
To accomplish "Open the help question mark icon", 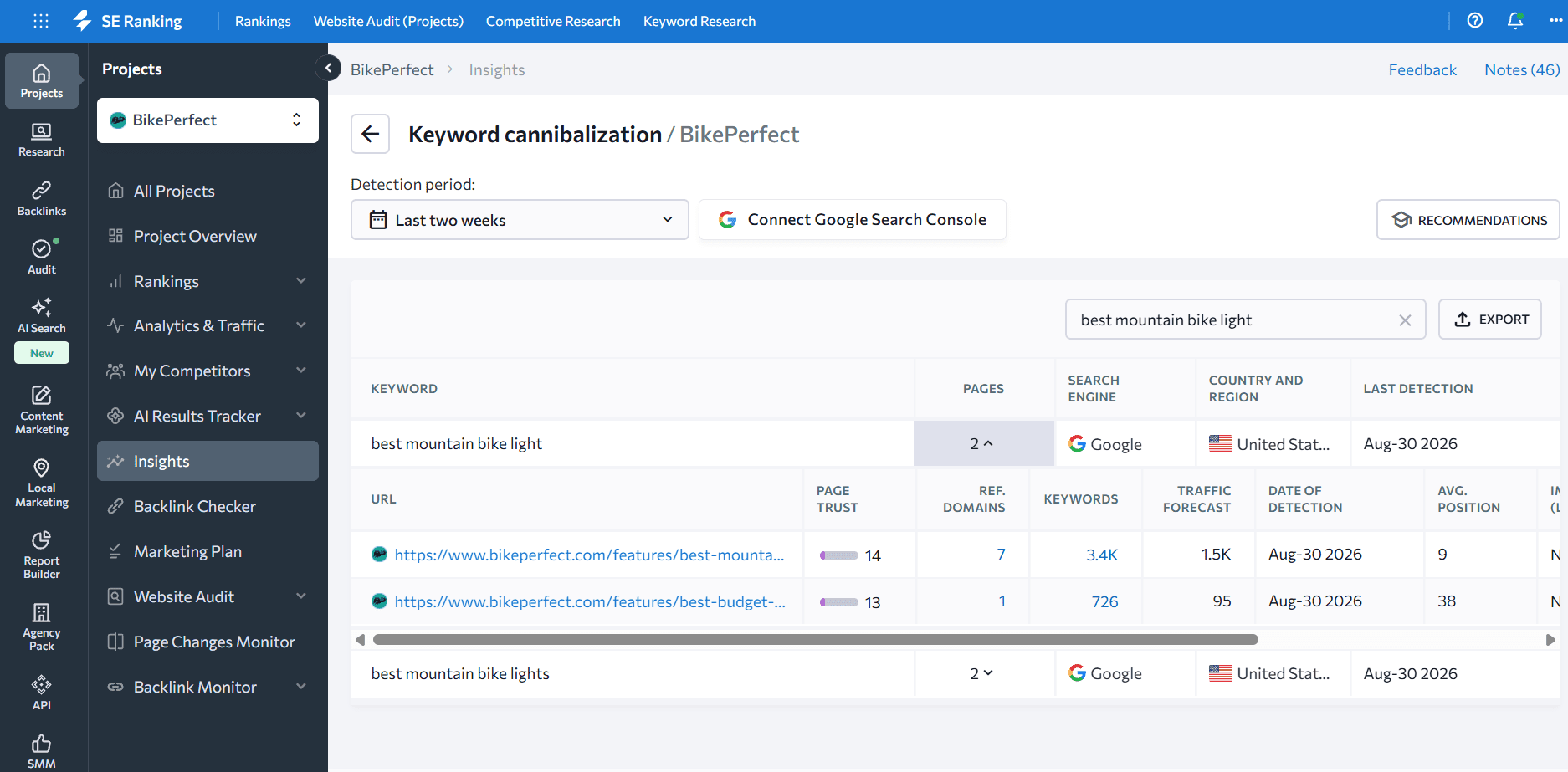I will (x=1475, y=21).
